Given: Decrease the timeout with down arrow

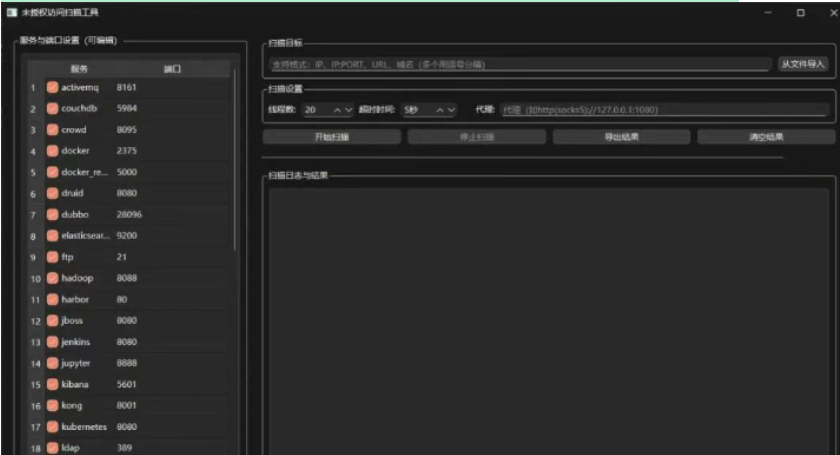Looking at the screenshot, I should [451, 110].
